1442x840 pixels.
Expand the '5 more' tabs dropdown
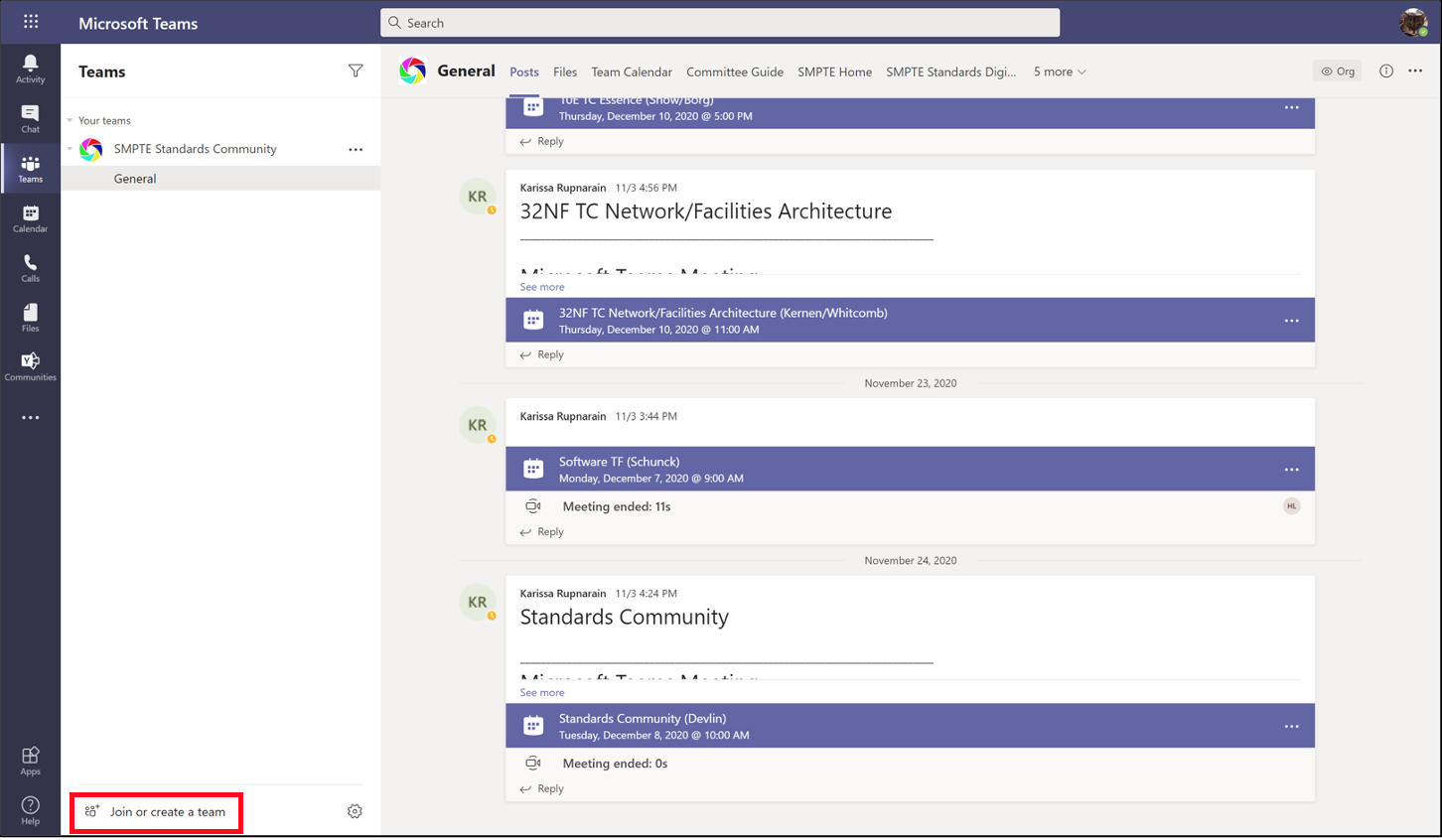[1060, 71]
